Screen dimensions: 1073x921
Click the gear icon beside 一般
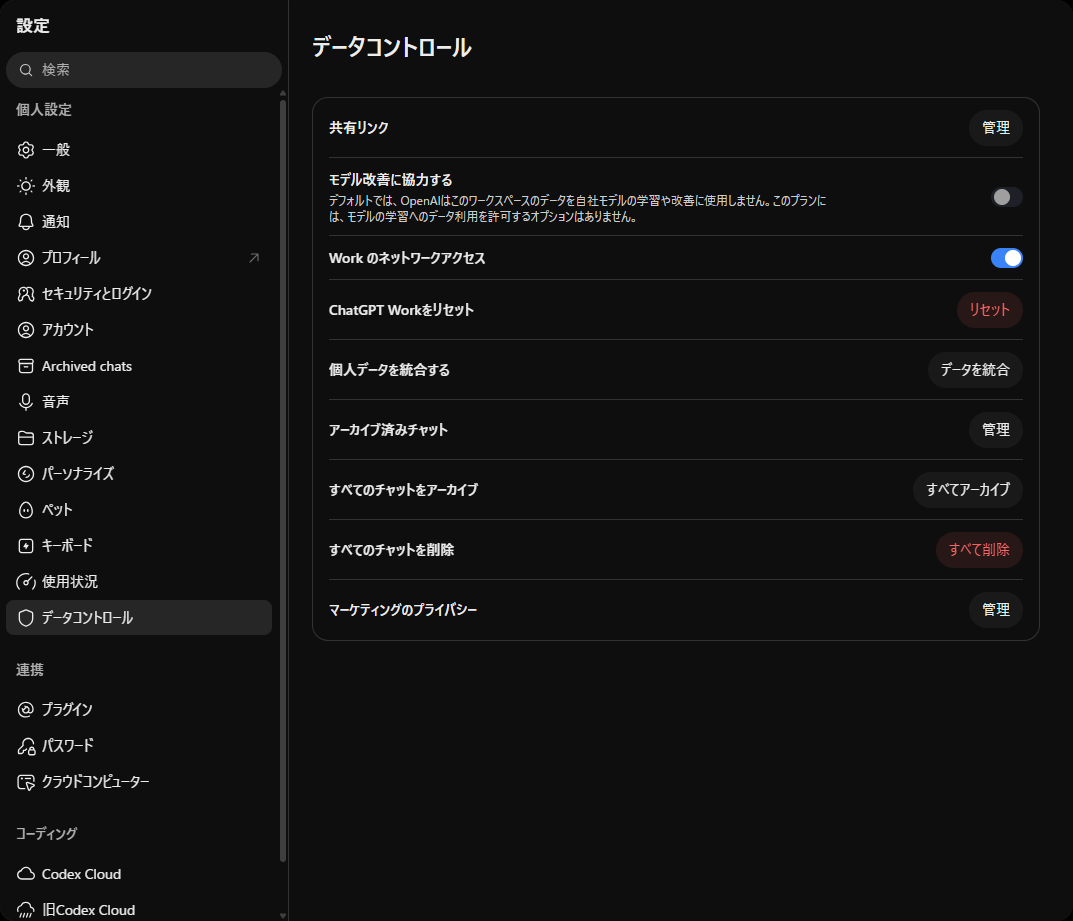[x=26, y=150]
